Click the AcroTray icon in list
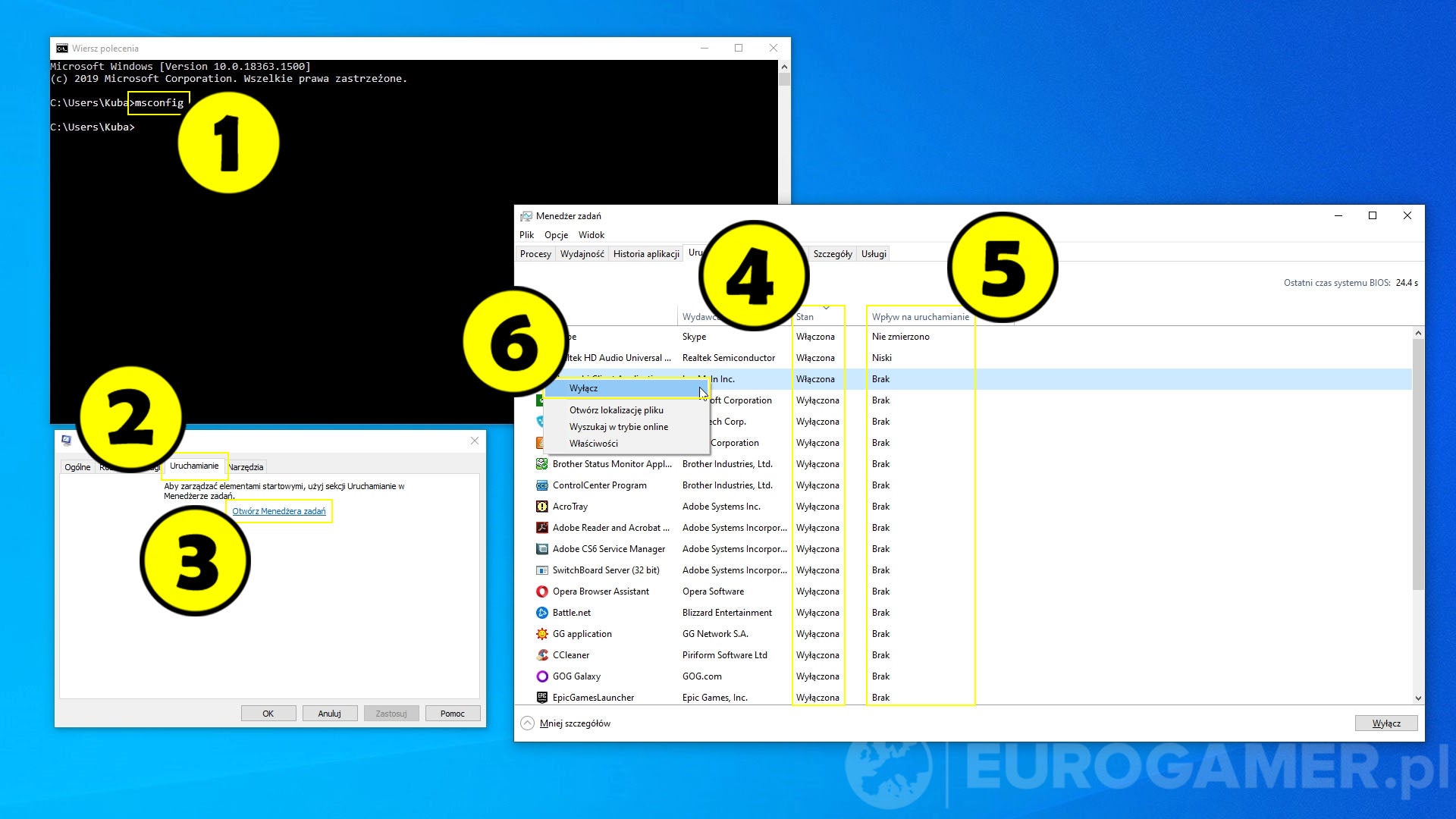Screen dimensions: 1456x819 (541, 507)
